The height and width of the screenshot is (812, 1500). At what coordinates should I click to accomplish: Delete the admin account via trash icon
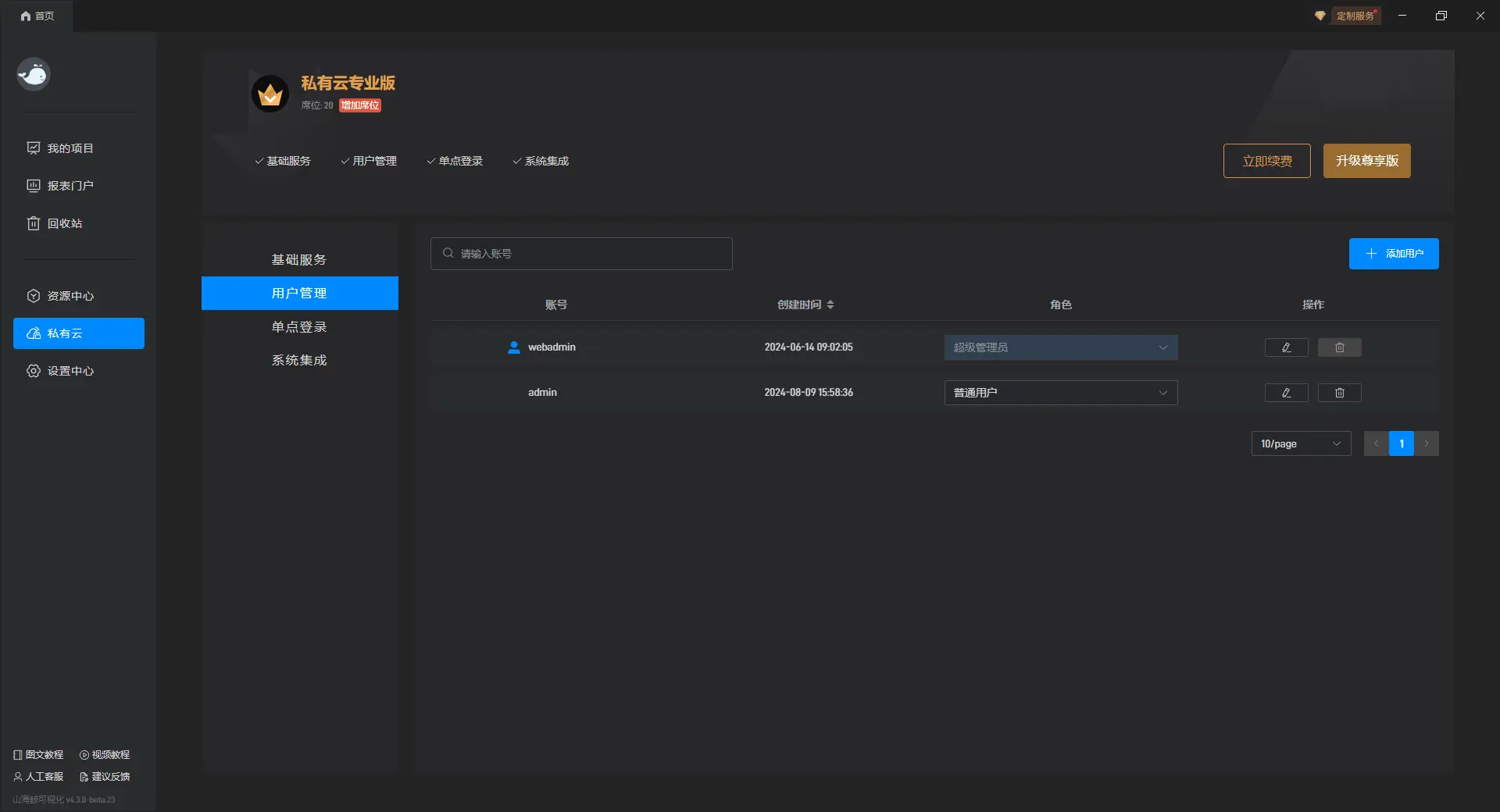1339,393
